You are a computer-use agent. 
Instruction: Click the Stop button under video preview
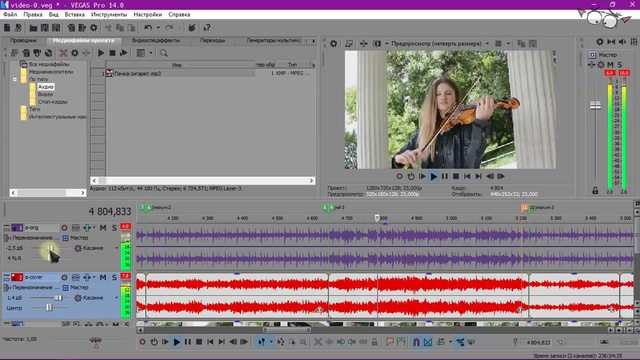coord(456,176)
